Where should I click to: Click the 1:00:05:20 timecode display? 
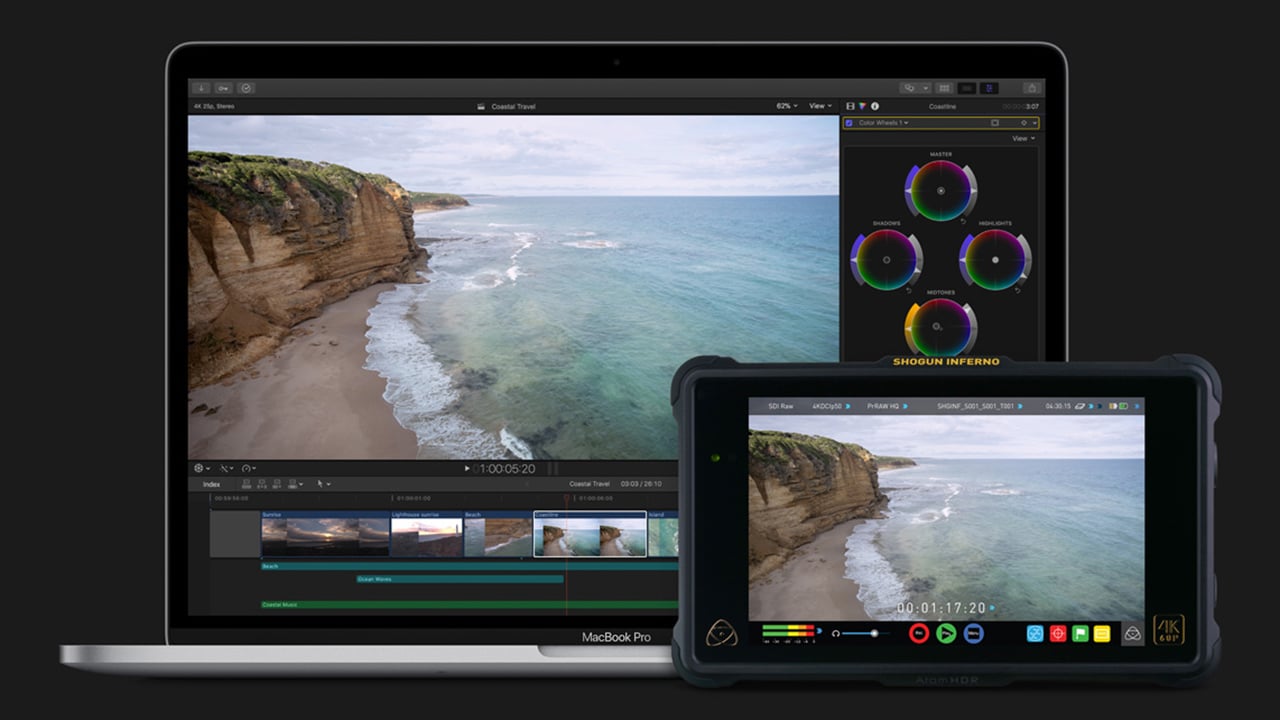[506, 468]
